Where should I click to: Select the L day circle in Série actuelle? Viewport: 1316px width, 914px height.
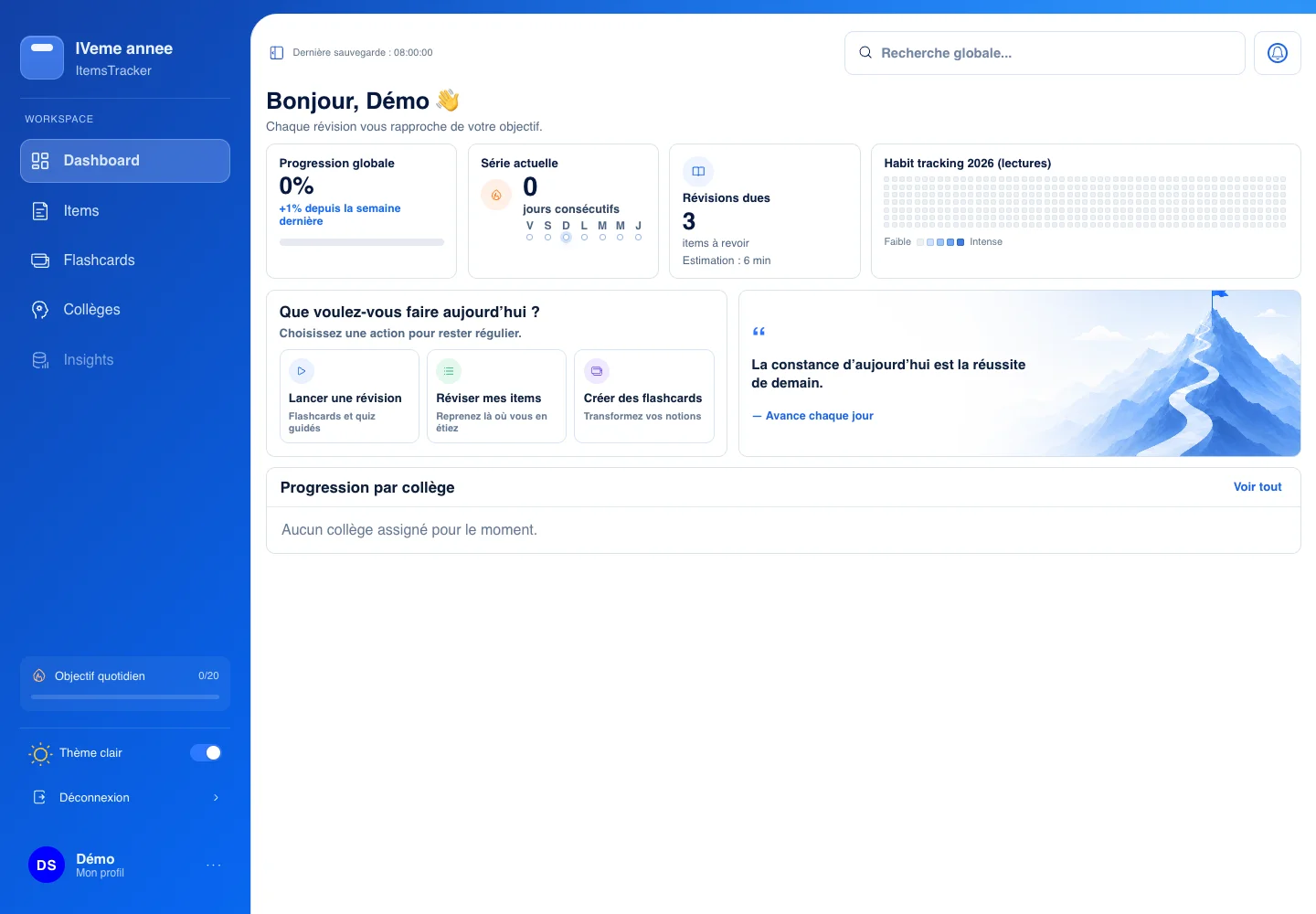(x=585, y=238)
